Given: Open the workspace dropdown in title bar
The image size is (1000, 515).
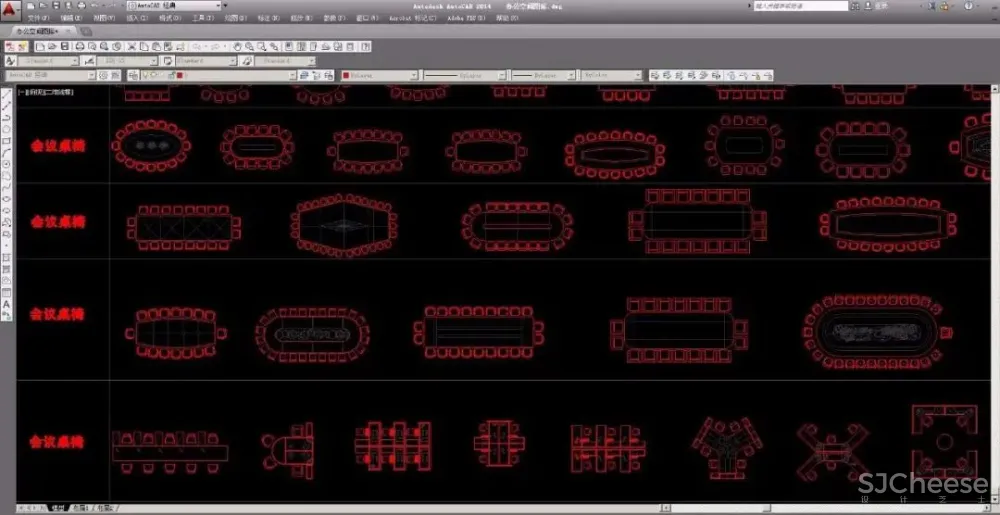Looking at the screenshot, I should [175, 6].
